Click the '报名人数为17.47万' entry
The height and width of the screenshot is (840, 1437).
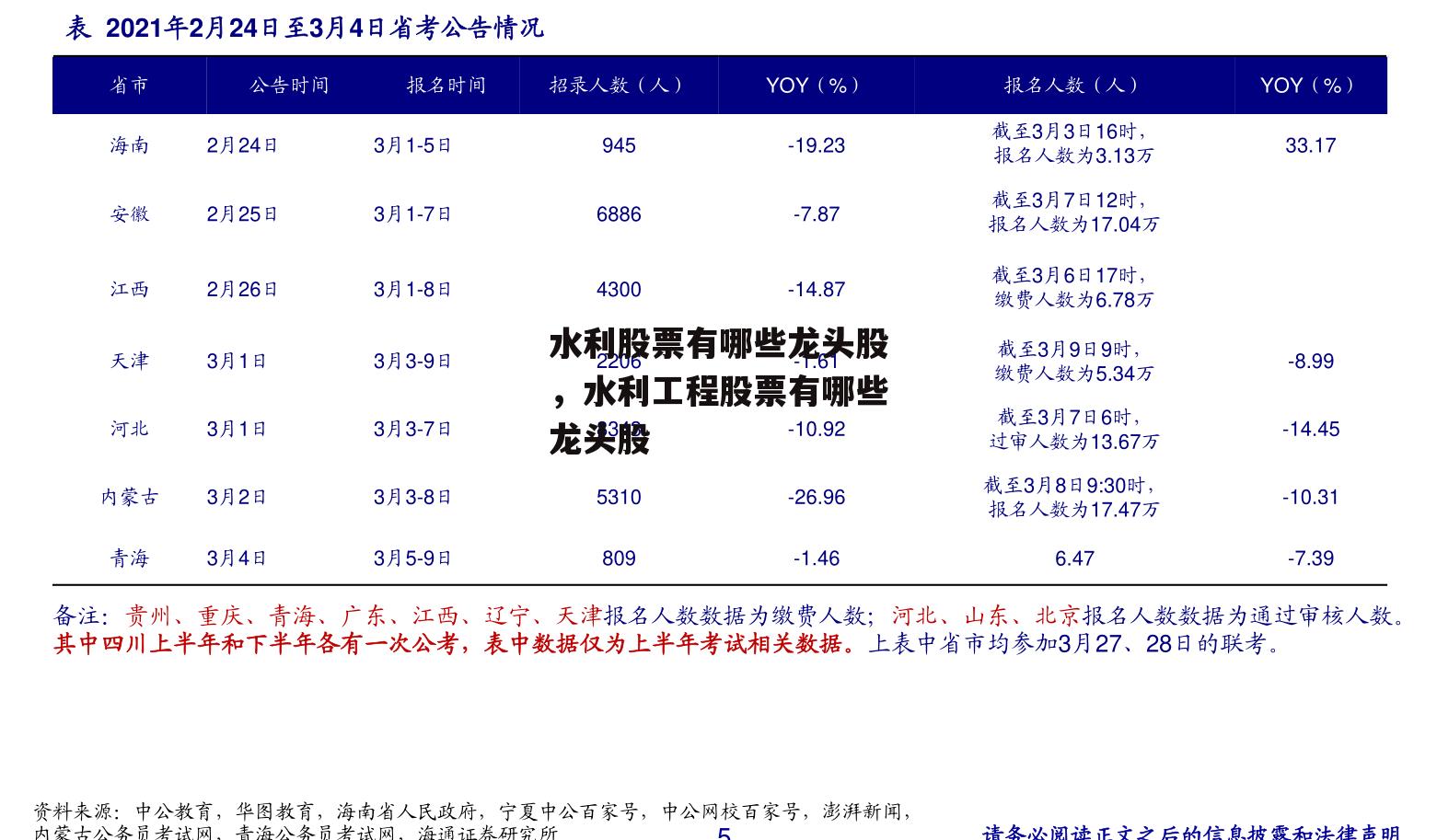pos(1073,509)
